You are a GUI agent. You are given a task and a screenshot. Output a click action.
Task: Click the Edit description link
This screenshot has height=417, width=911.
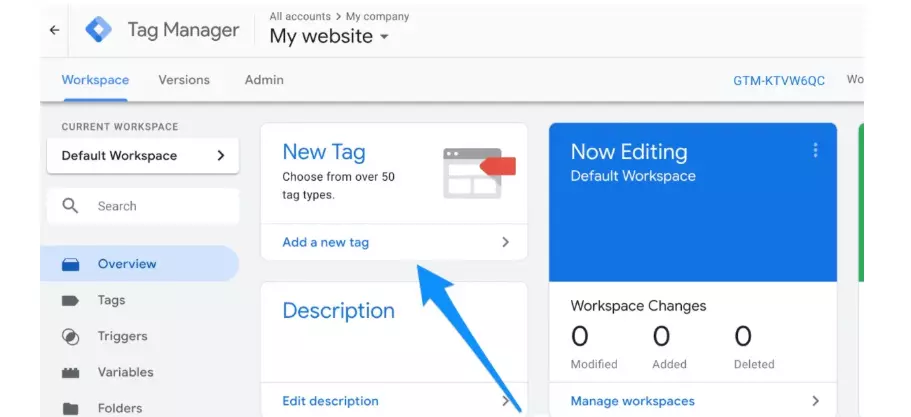(330, 401)
